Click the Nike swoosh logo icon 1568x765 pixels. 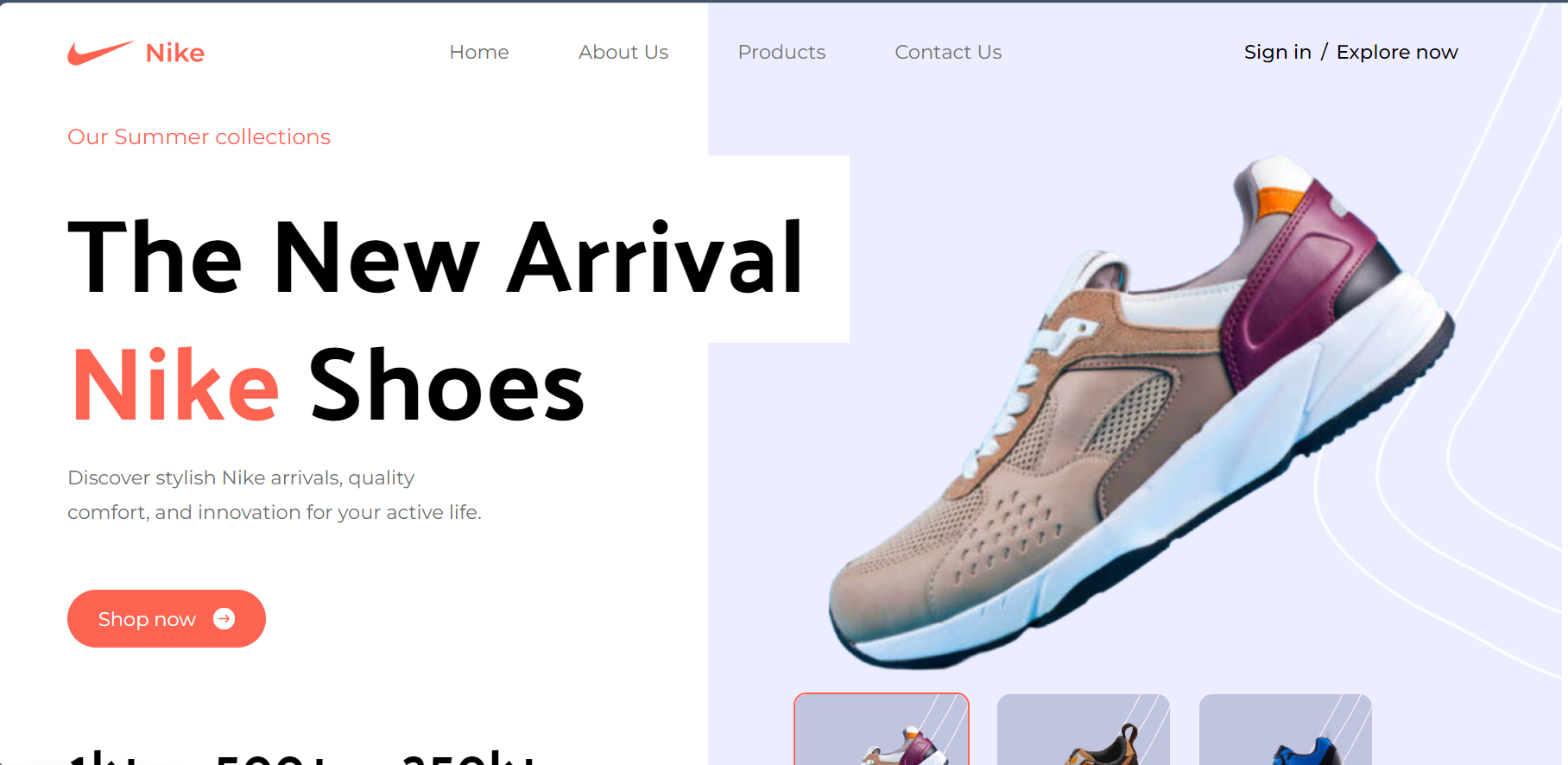click(100, 53)
